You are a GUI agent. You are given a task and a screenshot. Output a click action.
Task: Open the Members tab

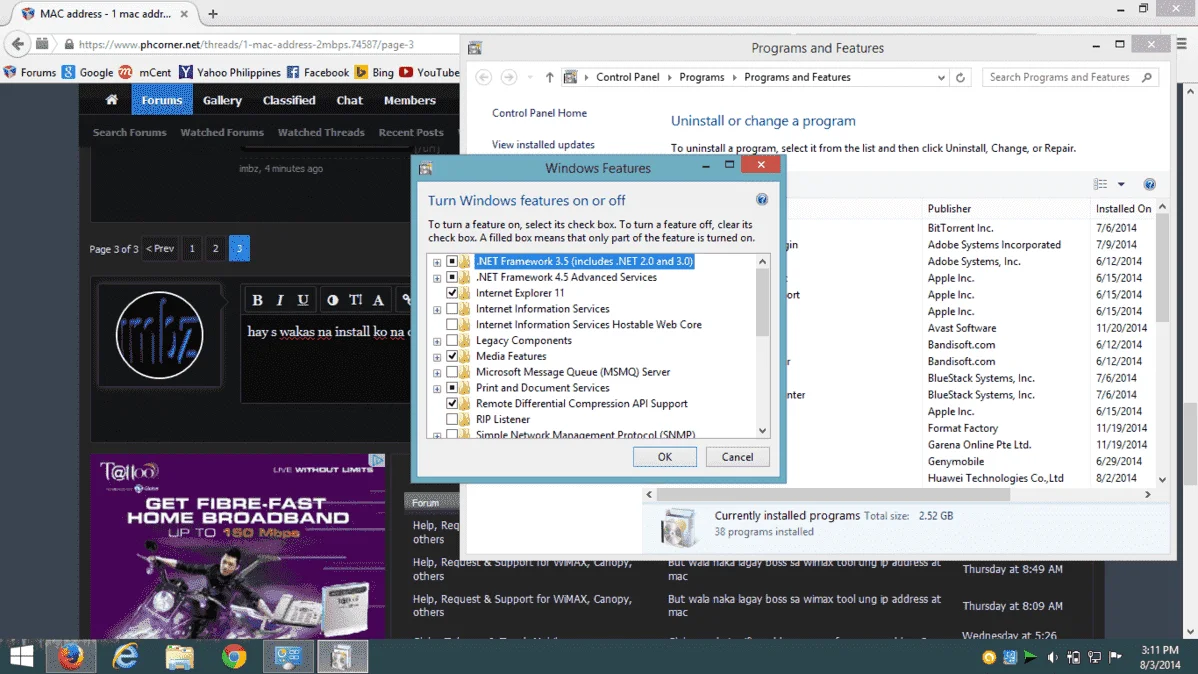pyautogui.click(x=410, y=100)
